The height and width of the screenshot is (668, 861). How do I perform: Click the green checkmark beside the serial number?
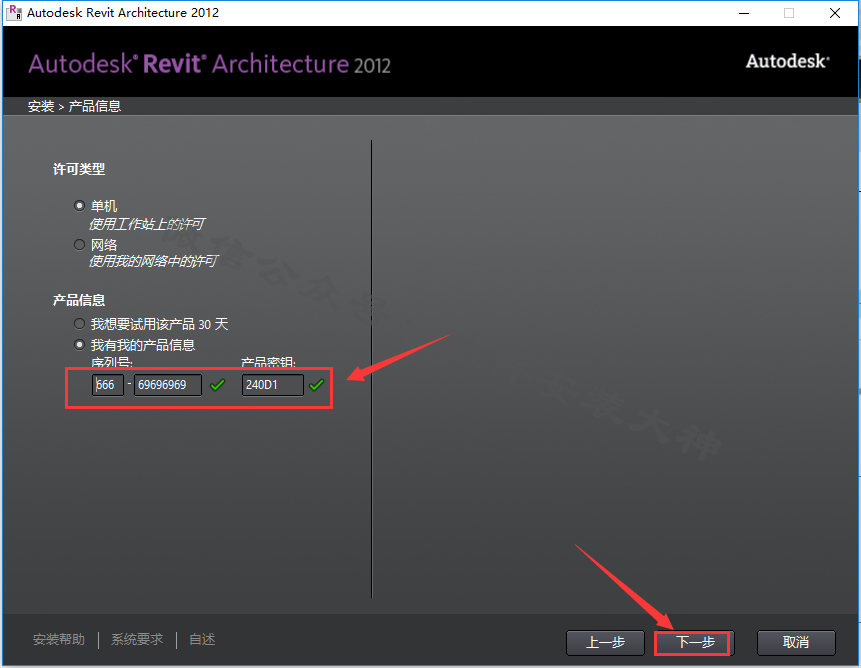coord(217,385)
